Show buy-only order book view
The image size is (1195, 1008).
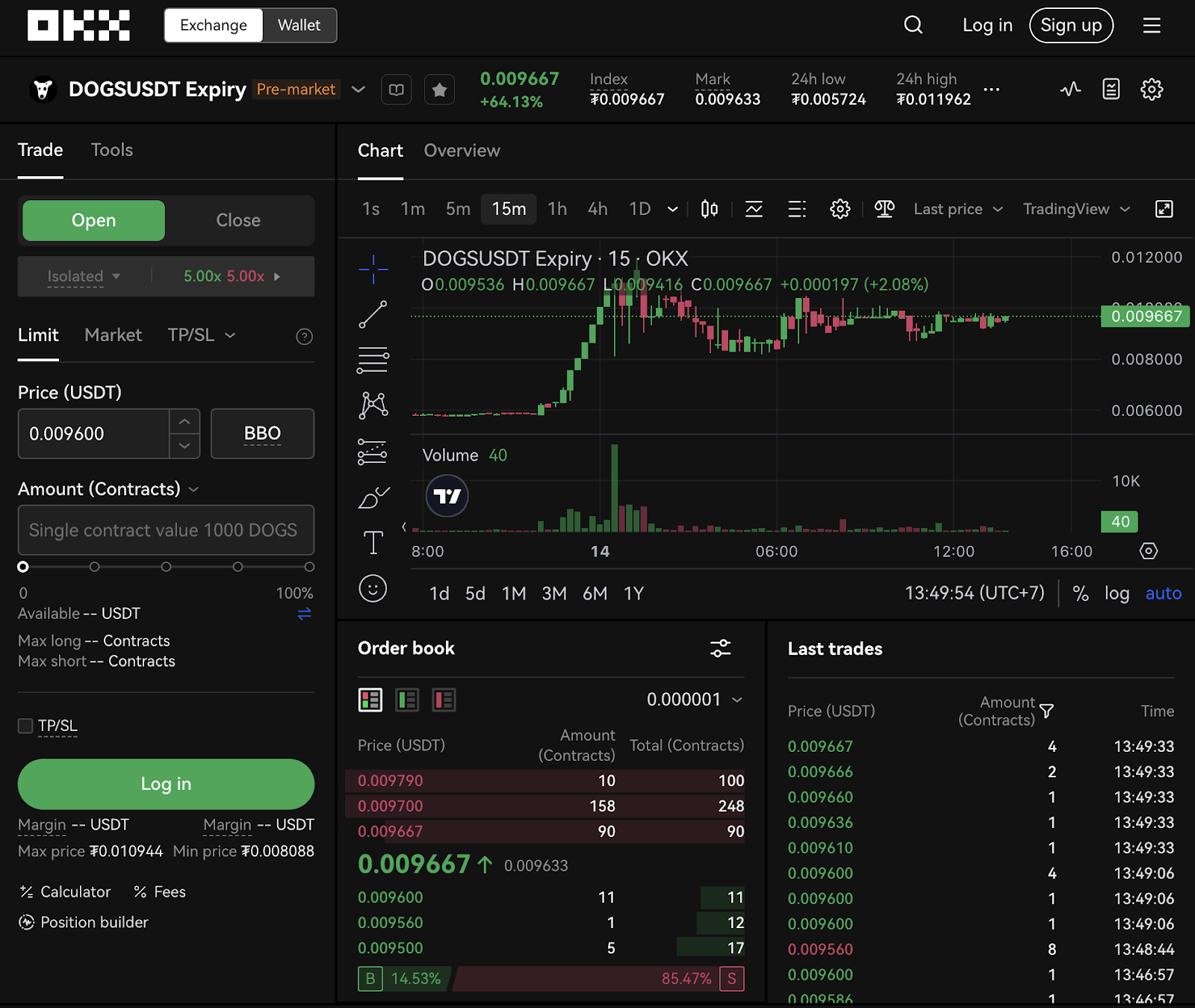(x=407, y=700)
